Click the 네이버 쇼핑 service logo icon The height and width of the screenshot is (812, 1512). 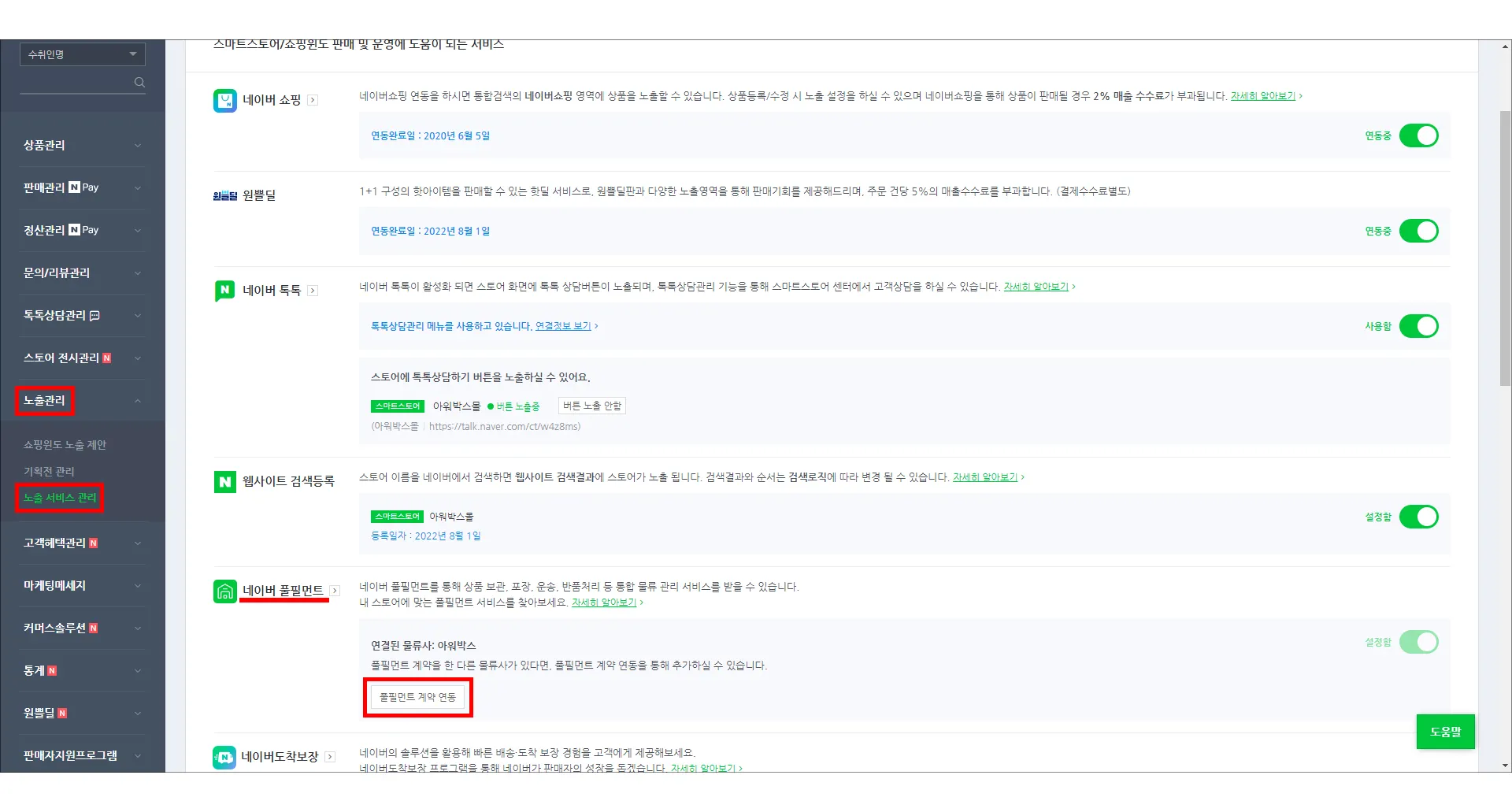(x=224, y=100)
